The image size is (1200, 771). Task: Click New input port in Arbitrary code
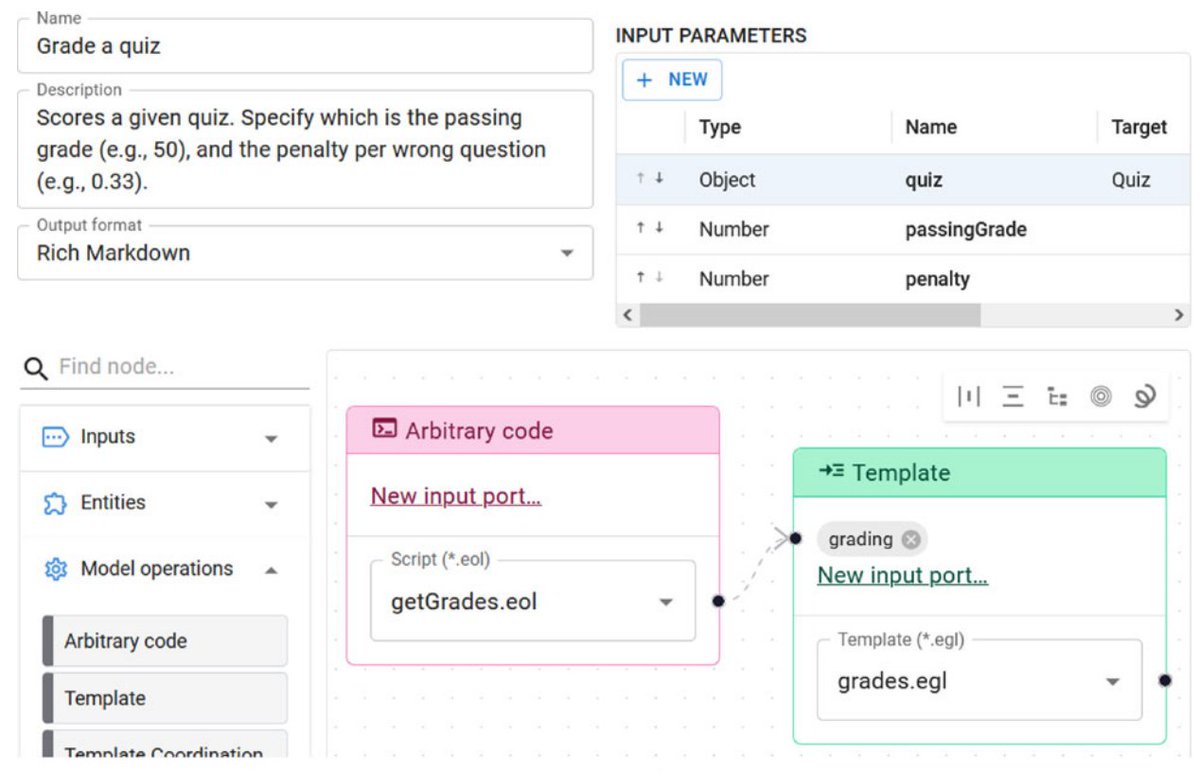pos(456,496)
